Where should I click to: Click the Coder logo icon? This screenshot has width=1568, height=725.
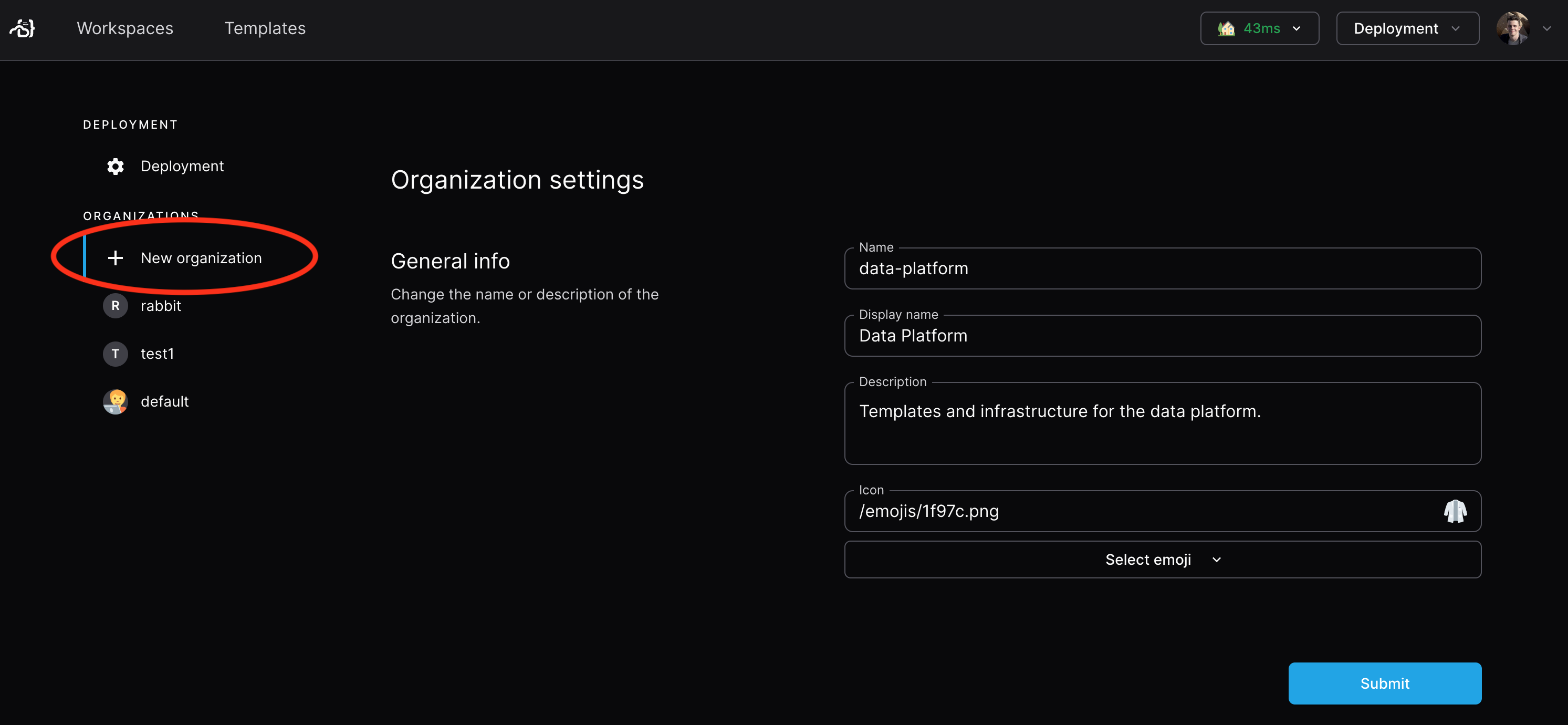[23, 28]
